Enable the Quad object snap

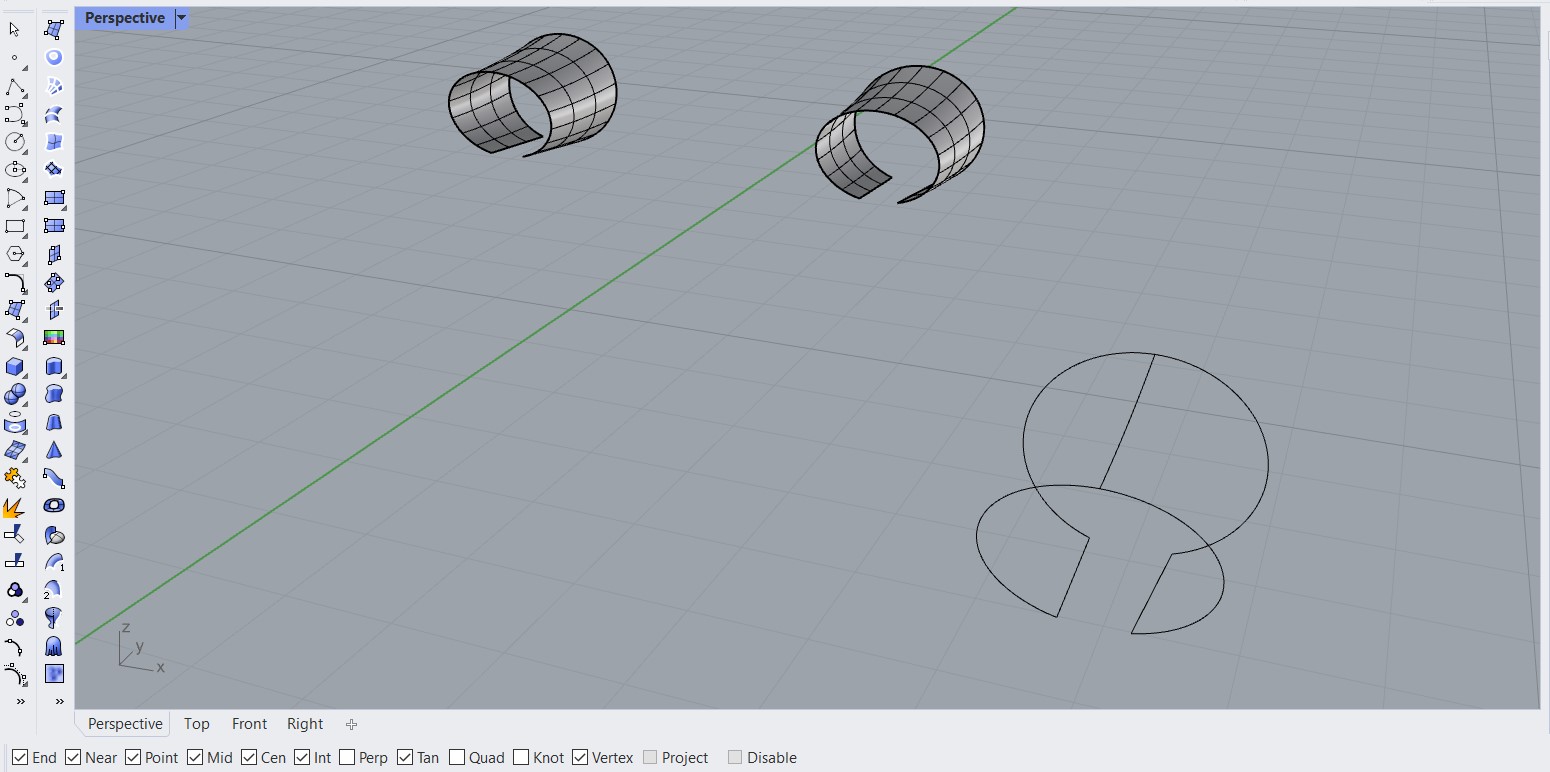[x=456, y=757]
